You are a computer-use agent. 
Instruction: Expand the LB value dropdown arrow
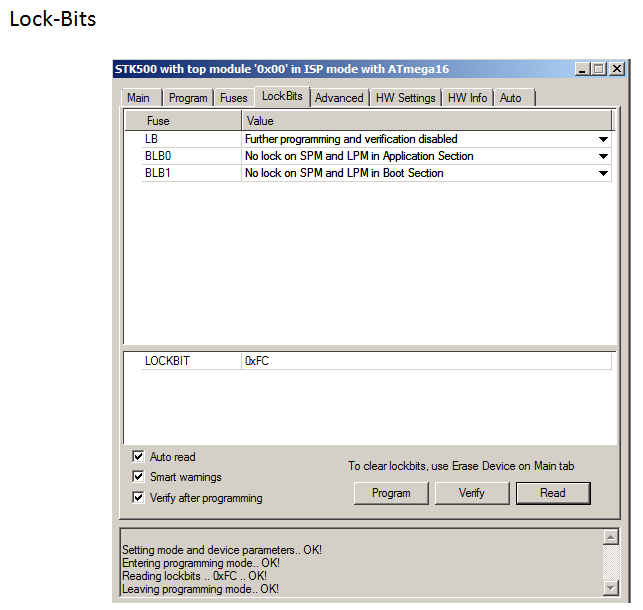coord(603,139)
